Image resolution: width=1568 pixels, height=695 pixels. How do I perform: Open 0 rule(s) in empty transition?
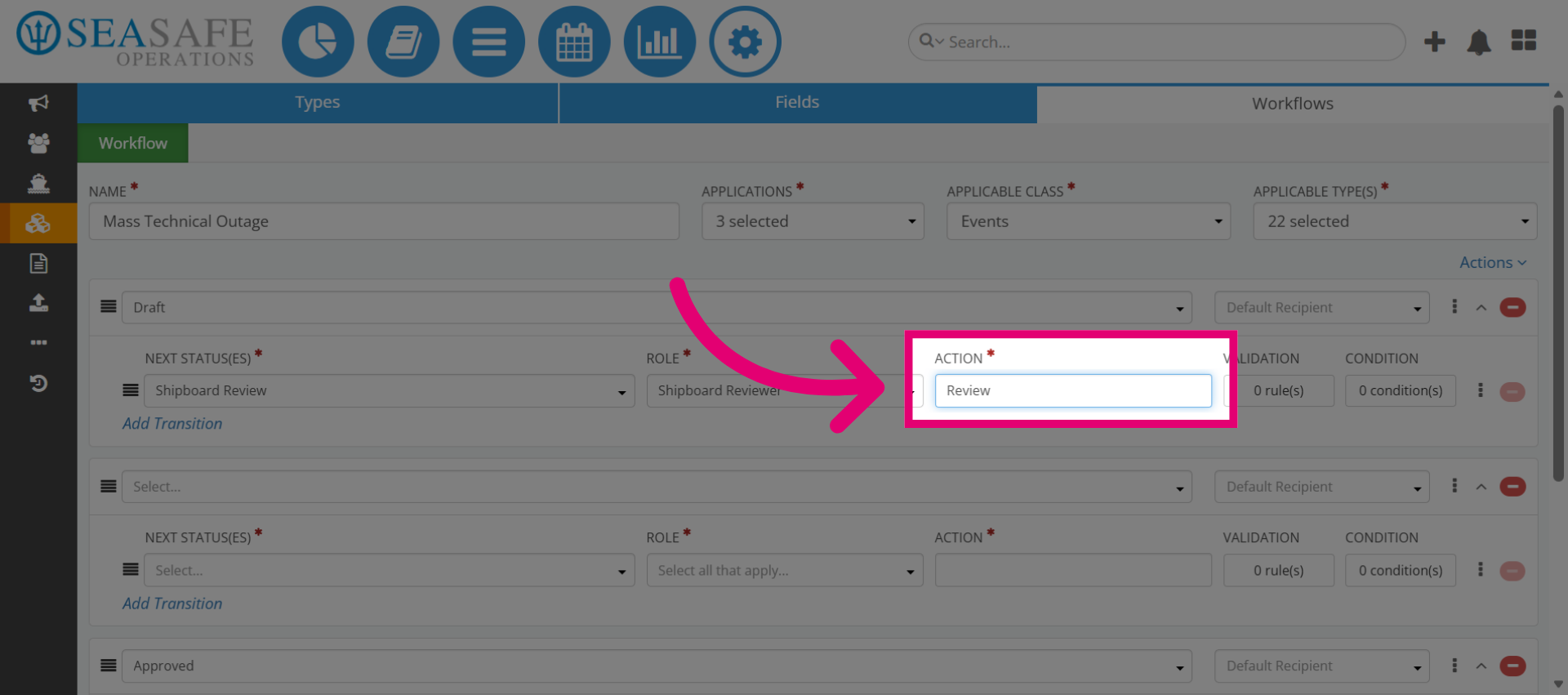coord(1279,570)
